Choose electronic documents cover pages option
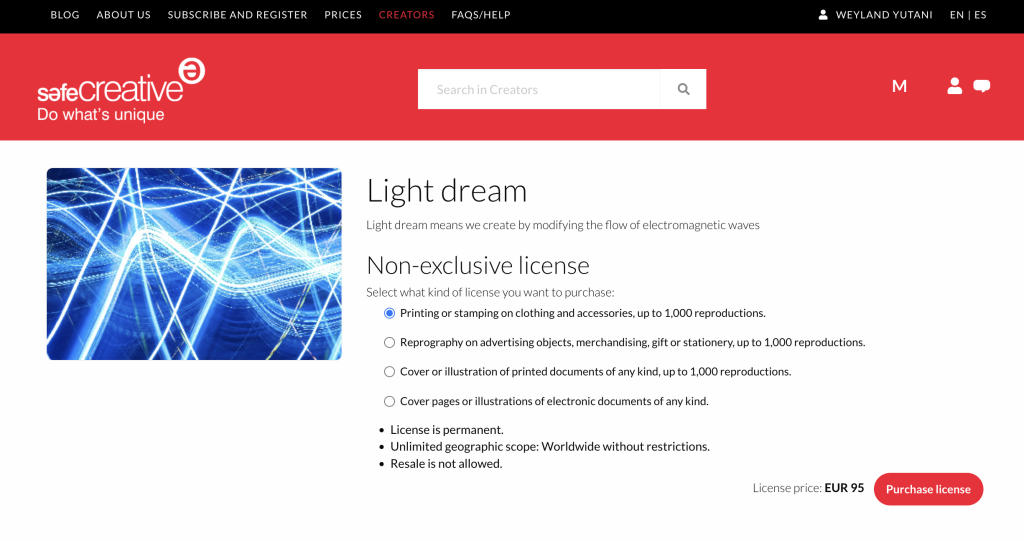Screen dimensions: 1024x541 pyautogui.click(x=390, y=401)
